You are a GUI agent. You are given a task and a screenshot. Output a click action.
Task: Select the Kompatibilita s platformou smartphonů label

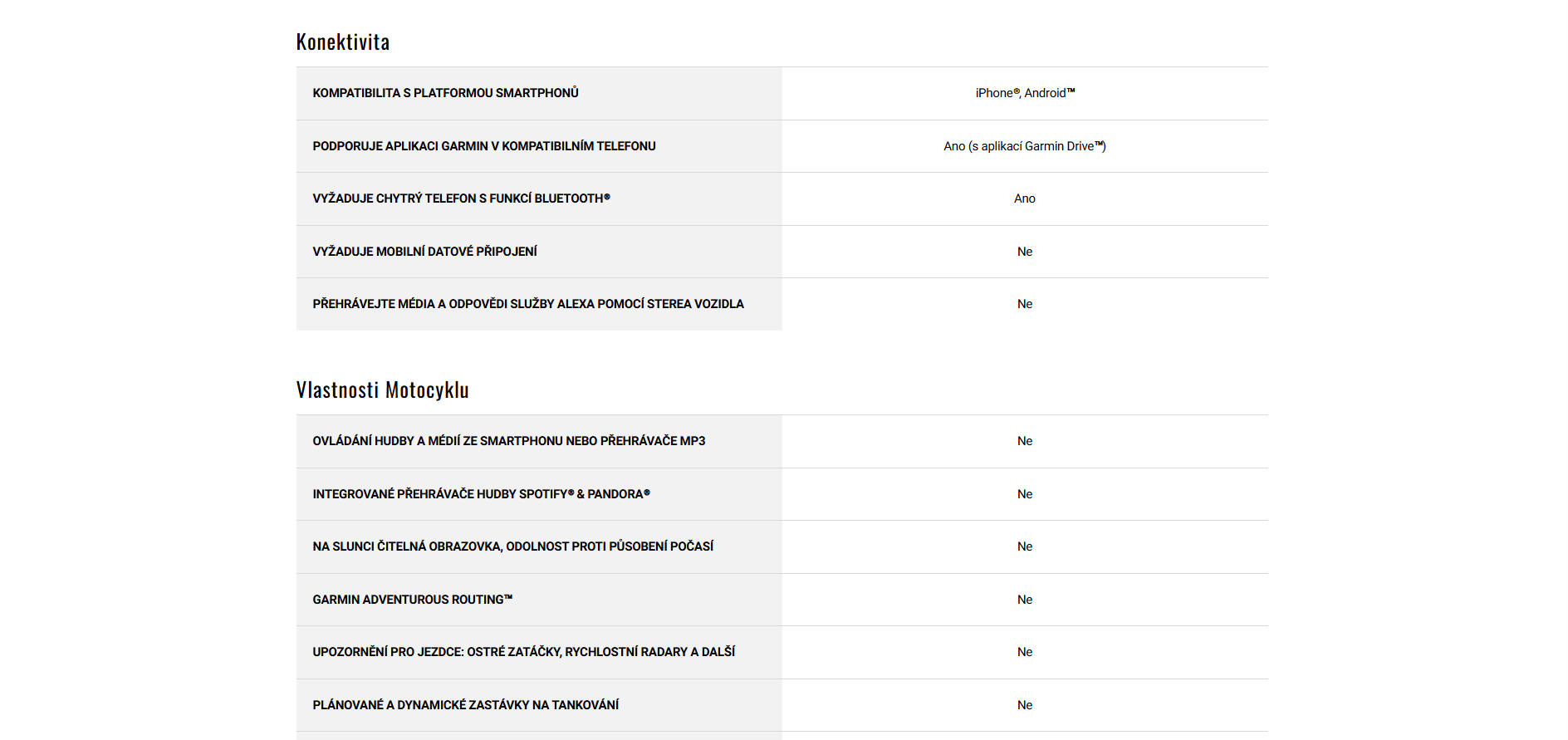[445, 93]
